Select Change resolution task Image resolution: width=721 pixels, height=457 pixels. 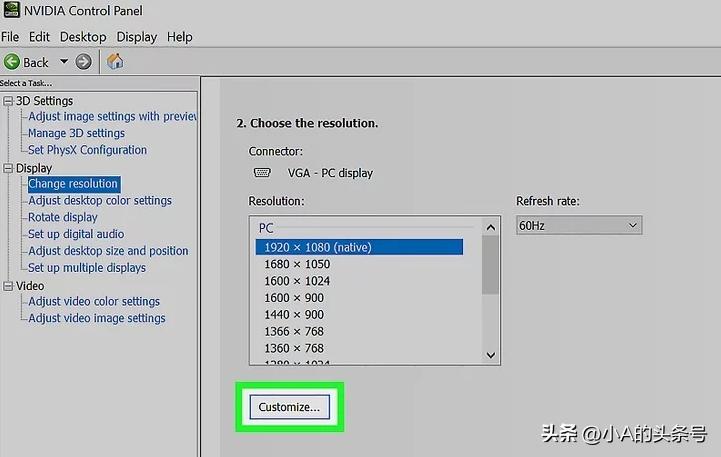pyautogui.click(x=74, y=184)
